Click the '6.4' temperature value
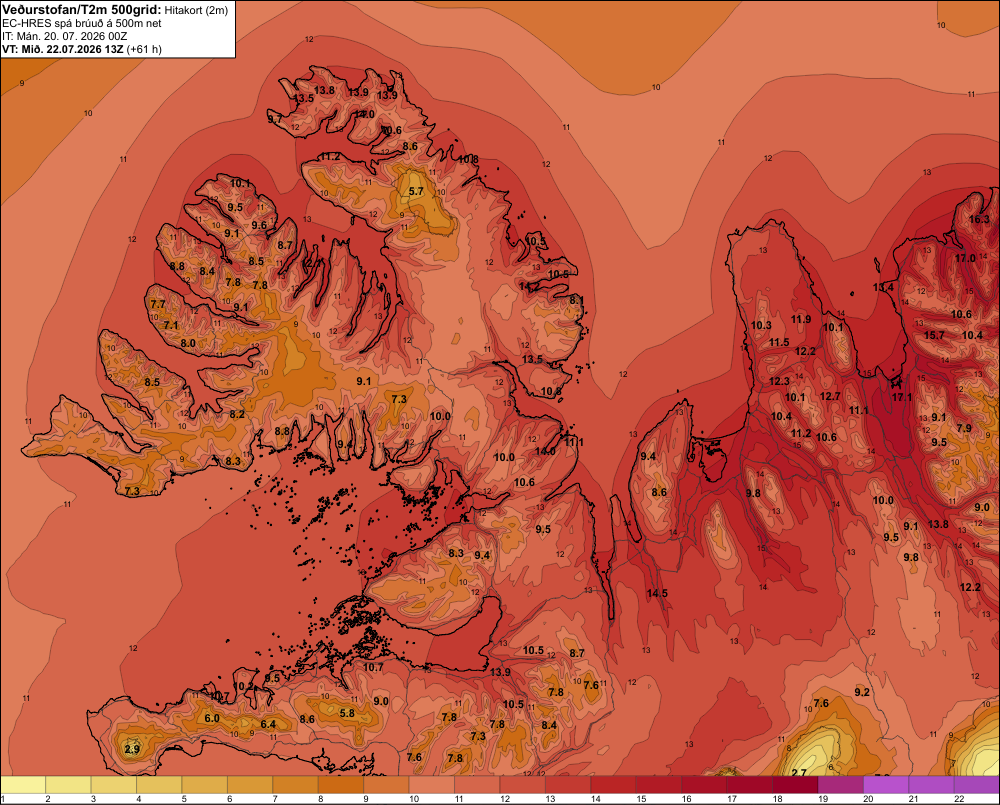The width and height of the screenshot is (1000, 805). 268,724
